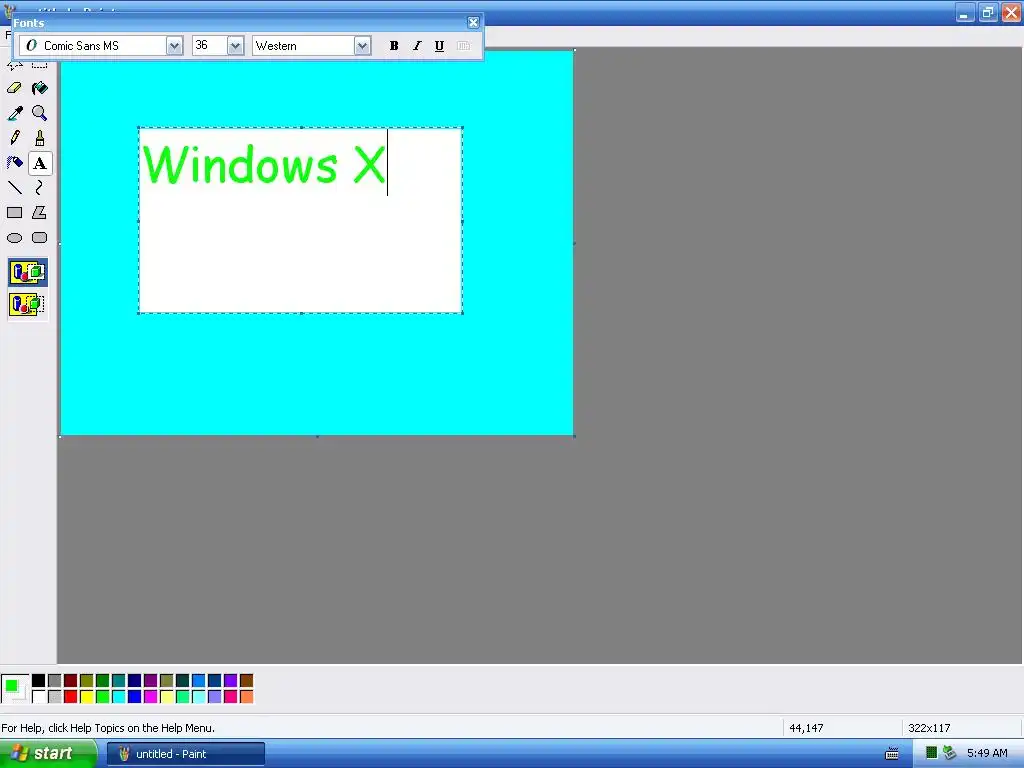
Task: Open the font name dropdown arrow
Action: [174, 46]
